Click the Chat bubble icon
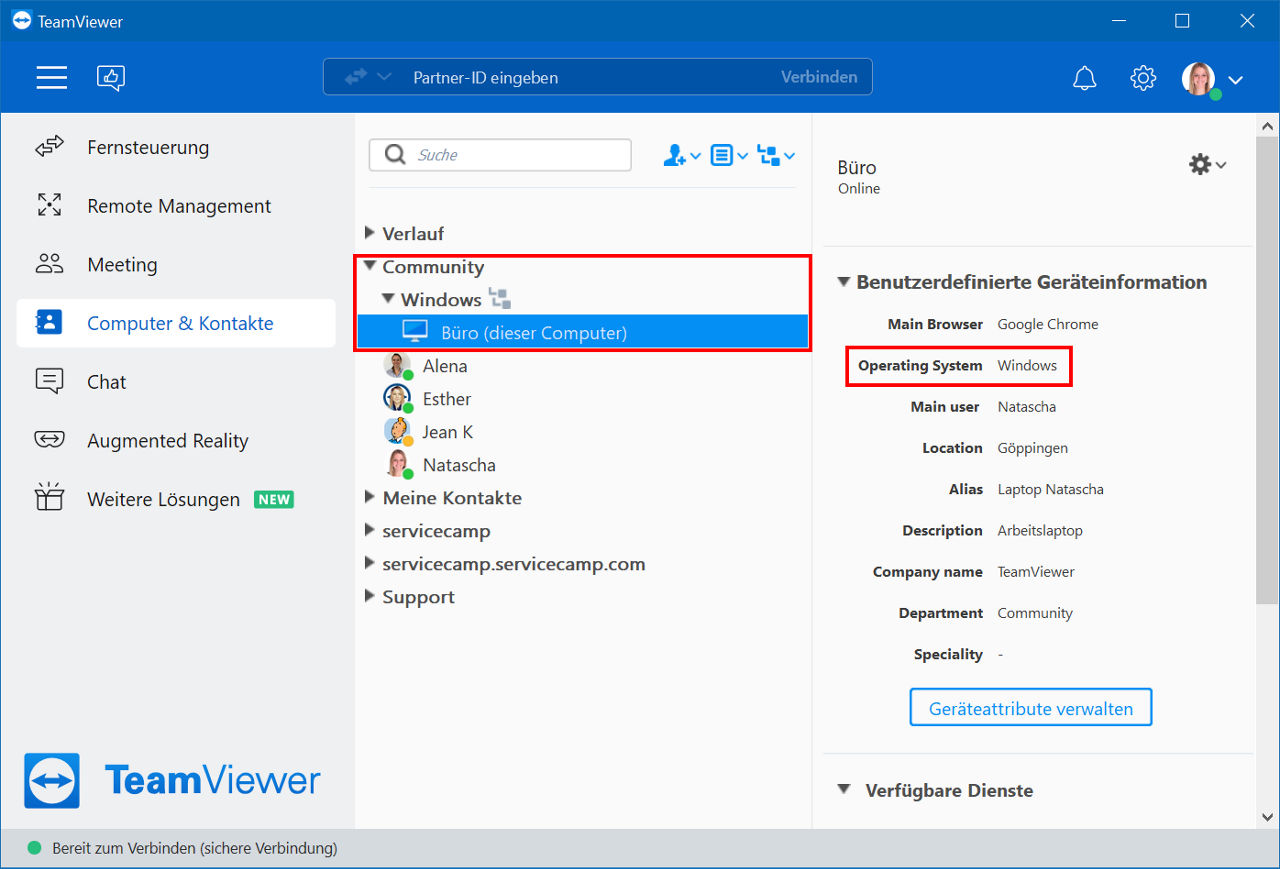The height and width of the screenshot is (869, 1280). pos(49,381)
